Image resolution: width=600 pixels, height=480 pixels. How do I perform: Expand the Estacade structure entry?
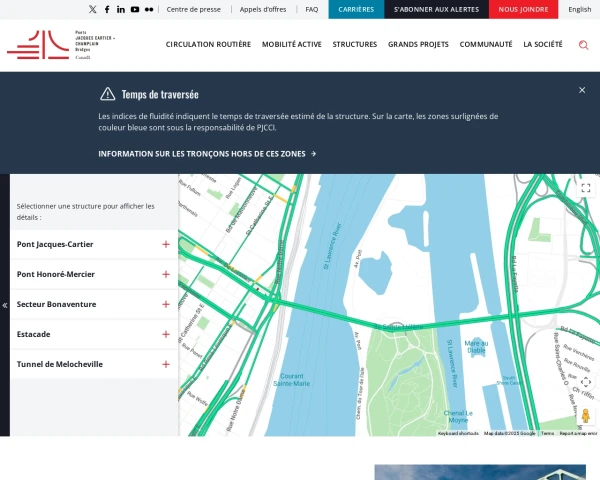[166, 334]
